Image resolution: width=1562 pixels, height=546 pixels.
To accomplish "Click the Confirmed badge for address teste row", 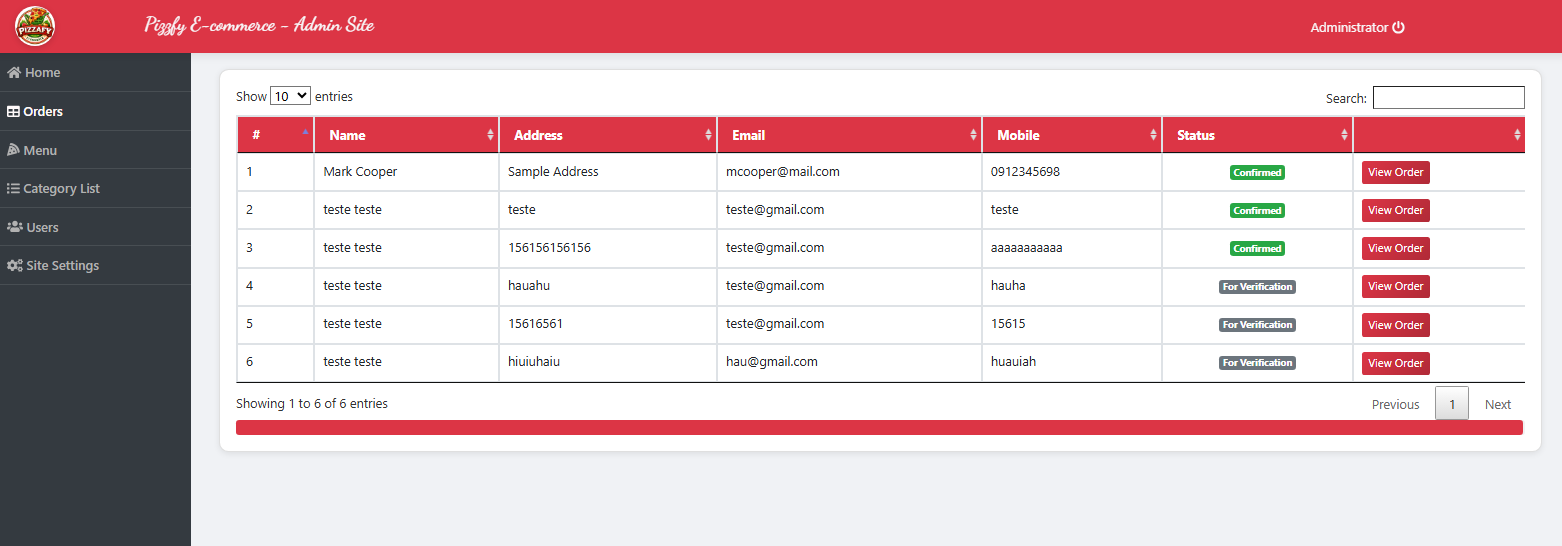I will [x=1257, y=210].
